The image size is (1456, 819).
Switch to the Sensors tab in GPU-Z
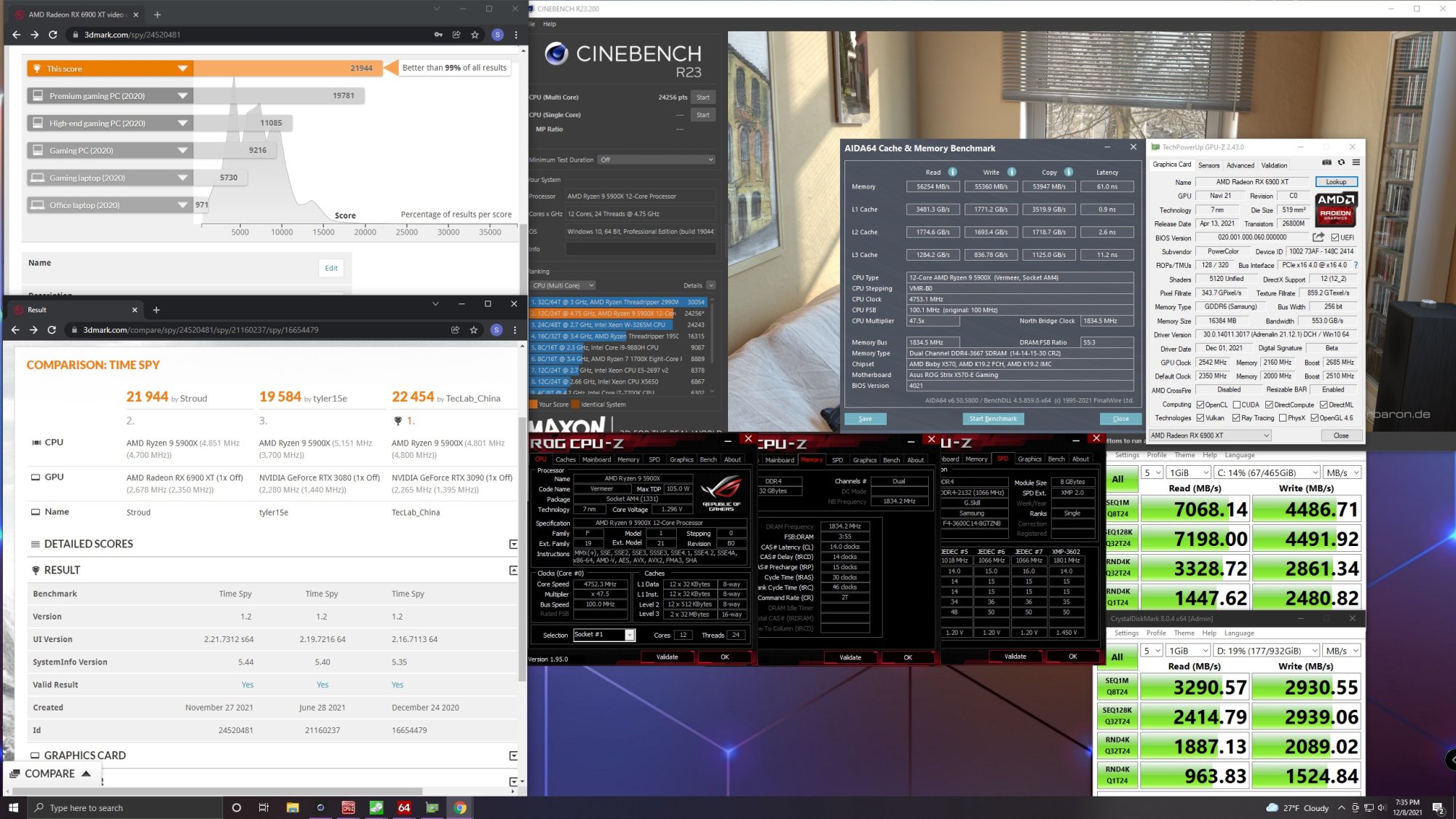1208,165
